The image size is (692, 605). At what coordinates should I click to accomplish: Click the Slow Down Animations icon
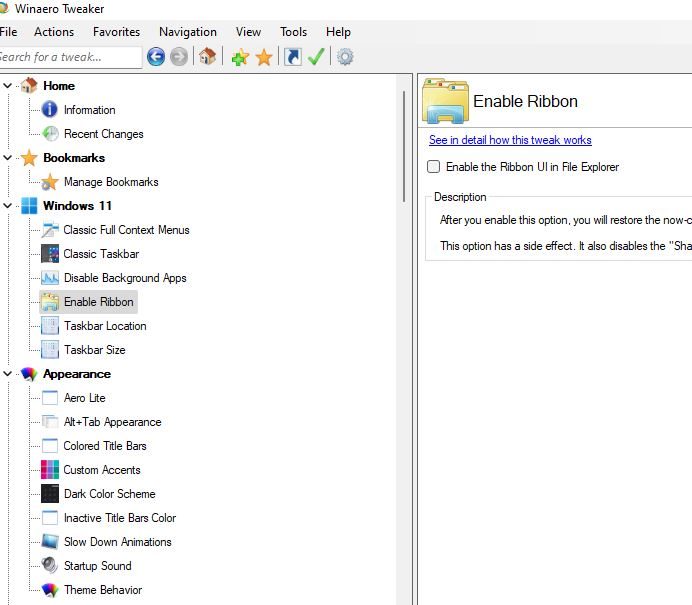point(50,541)
